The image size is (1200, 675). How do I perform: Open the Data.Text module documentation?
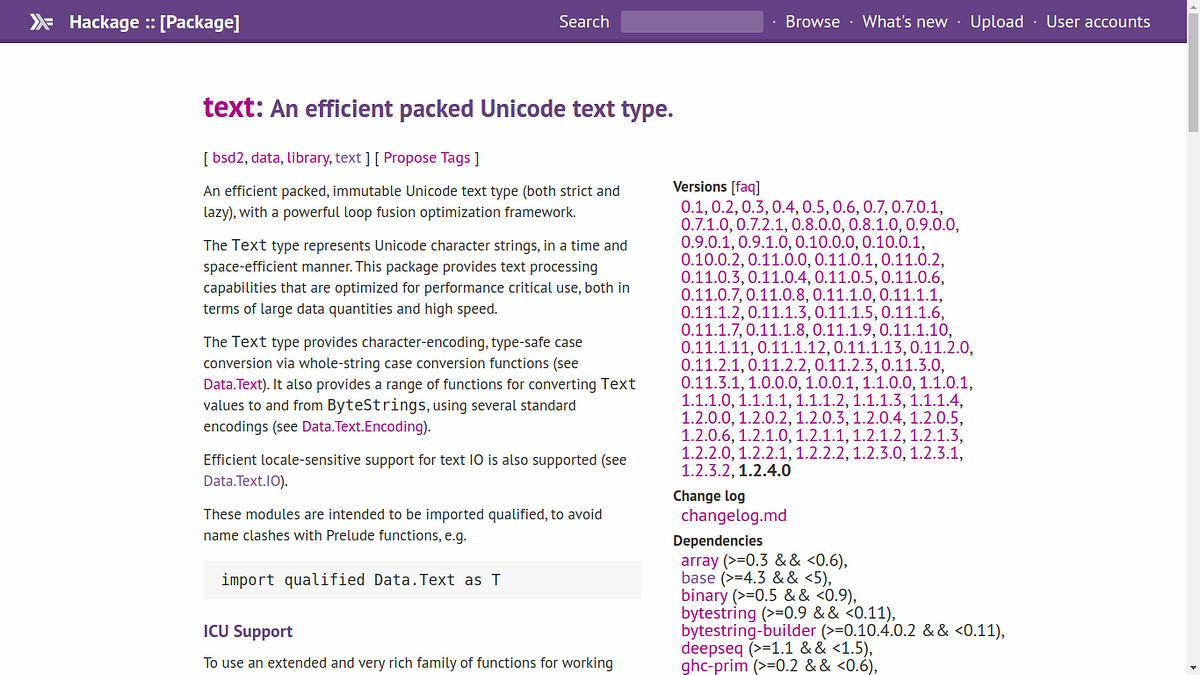tap(232, 384)
